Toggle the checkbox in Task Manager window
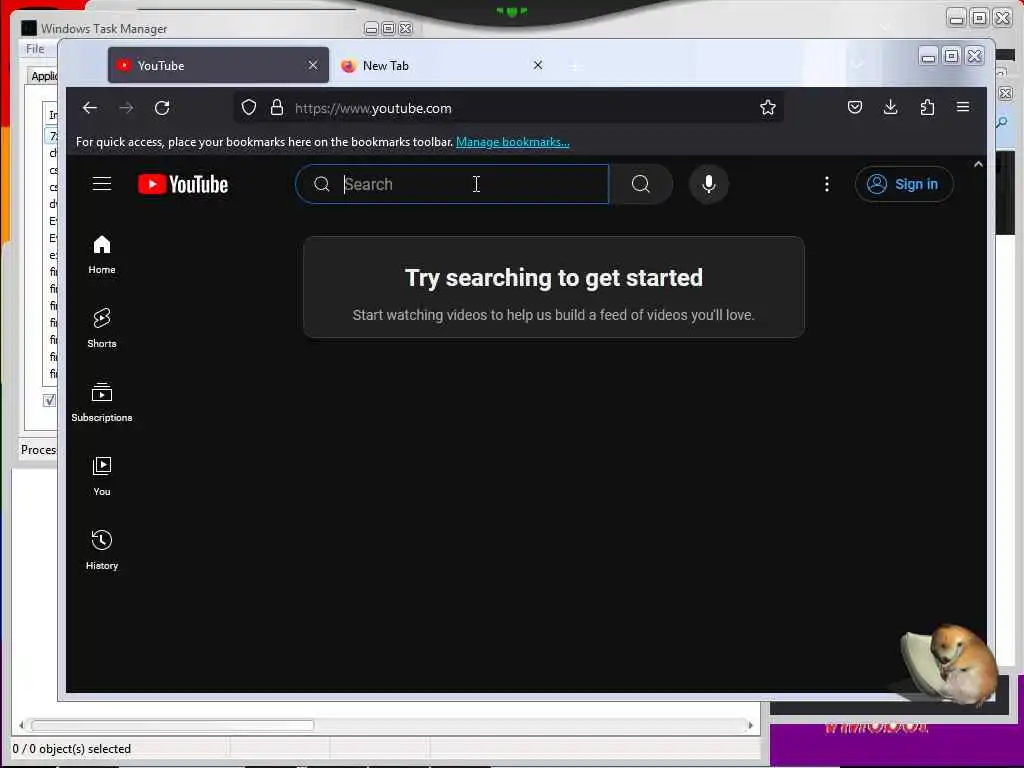The height and width of the screenshot is (768, 1024). point(49,400)
